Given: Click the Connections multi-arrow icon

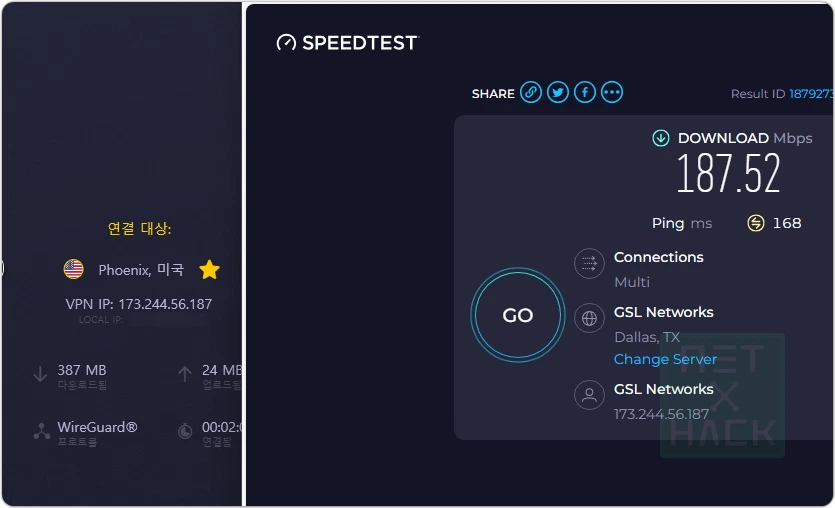Looking at the screenshot, I should (589, 264).
